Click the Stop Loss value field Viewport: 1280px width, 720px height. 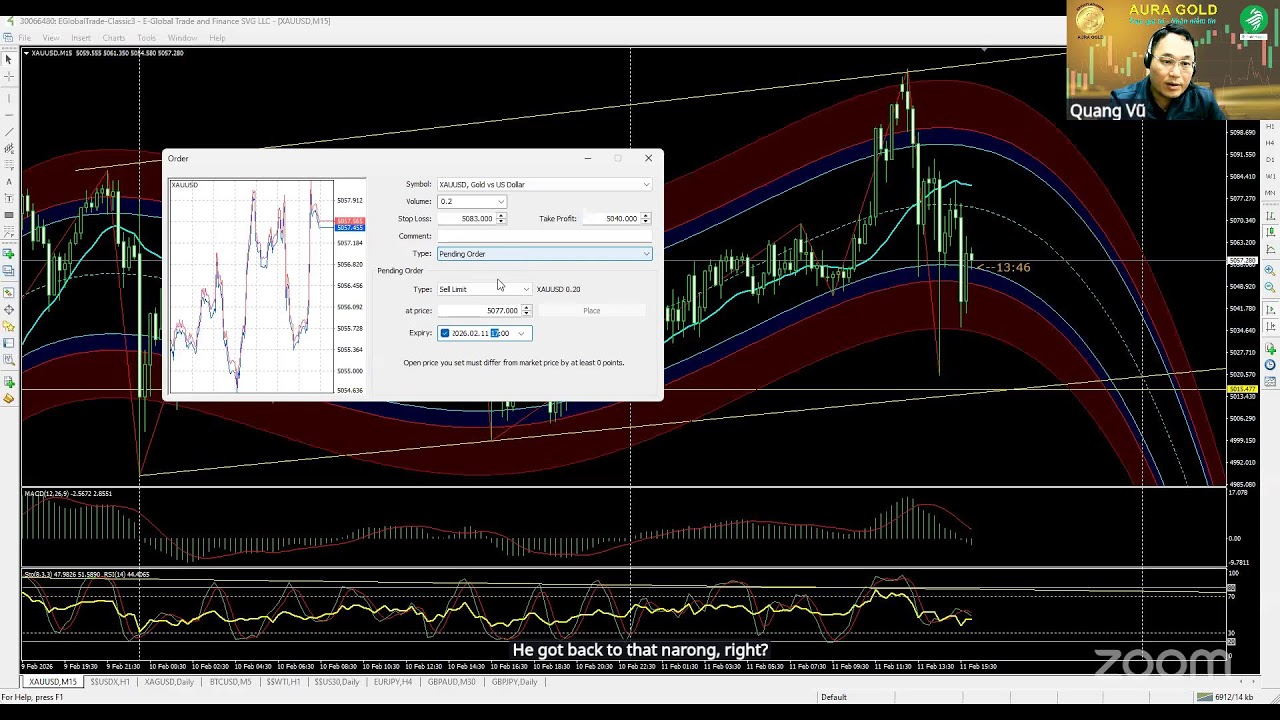[466, 219]
